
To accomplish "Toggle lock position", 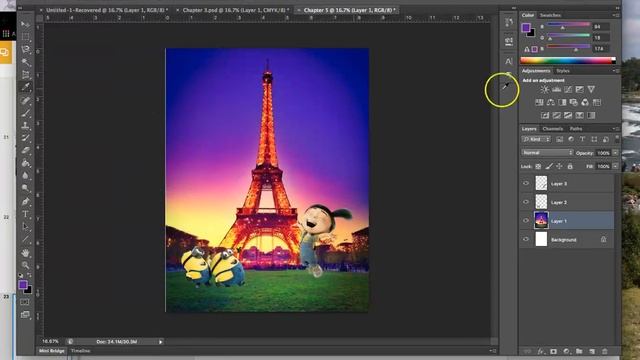I will coord(559,166).
